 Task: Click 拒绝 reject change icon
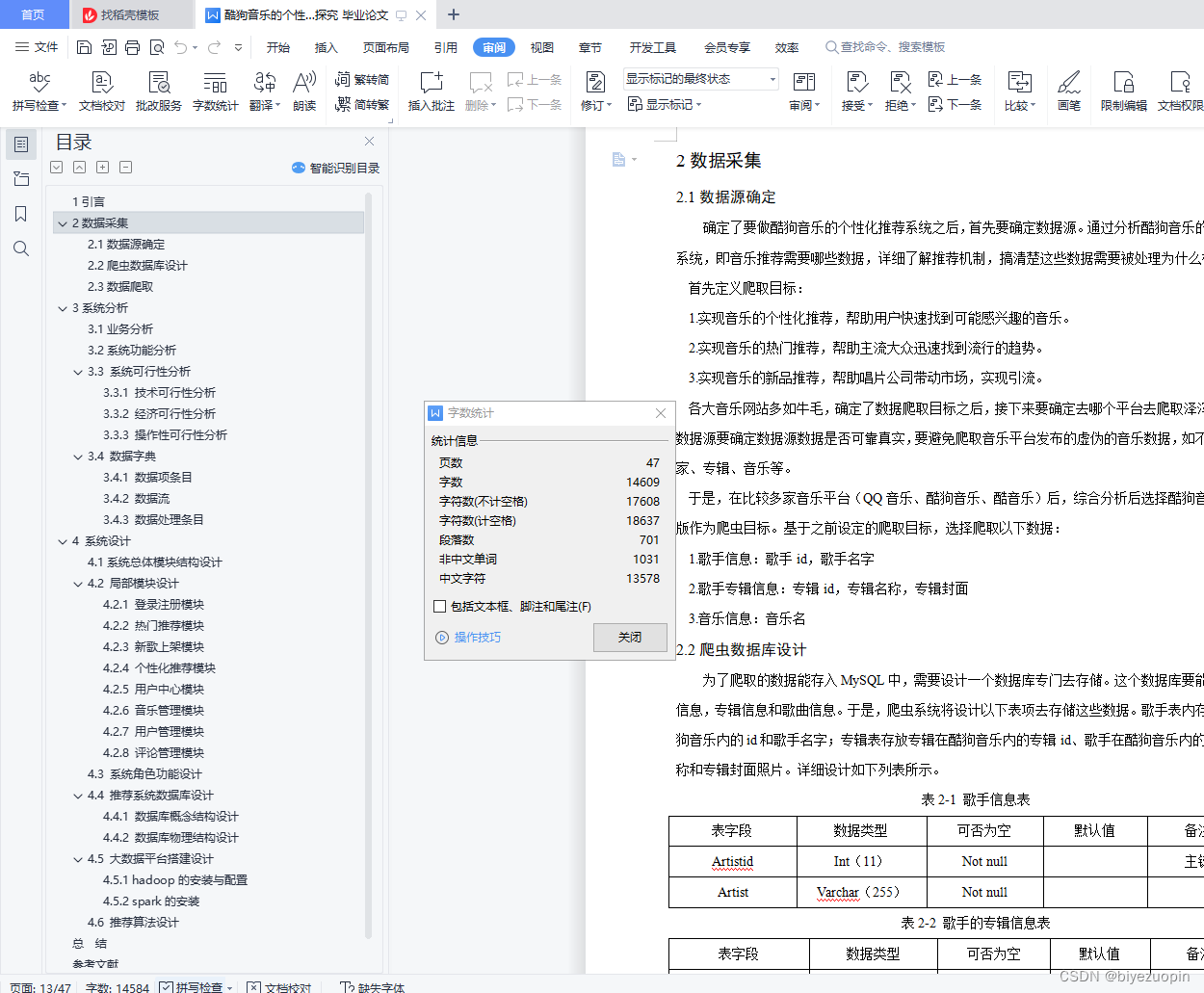[900, 83]
